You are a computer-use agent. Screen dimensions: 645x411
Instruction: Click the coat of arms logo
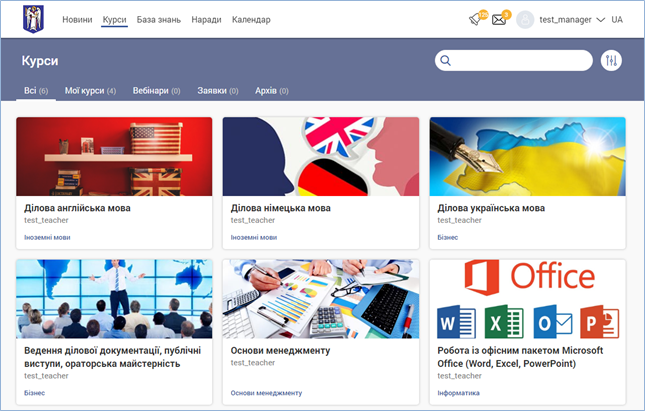pos(35,19)
